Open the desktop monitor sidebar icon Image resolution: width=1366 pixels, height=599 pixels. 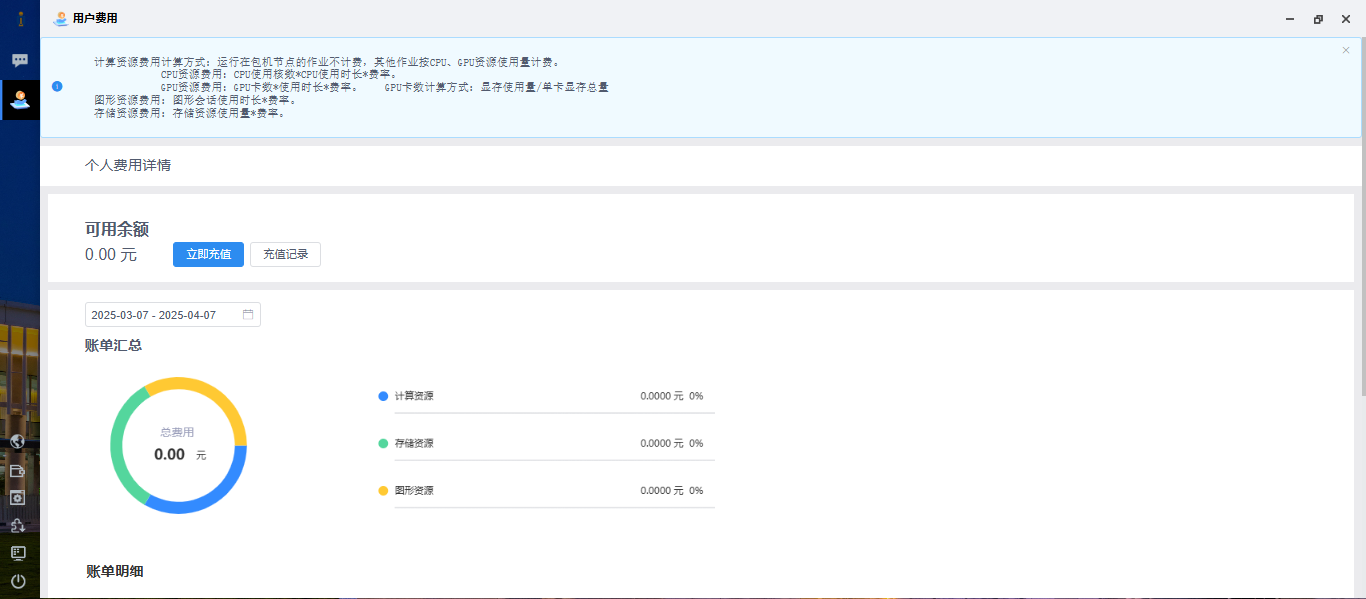point(18,553)
